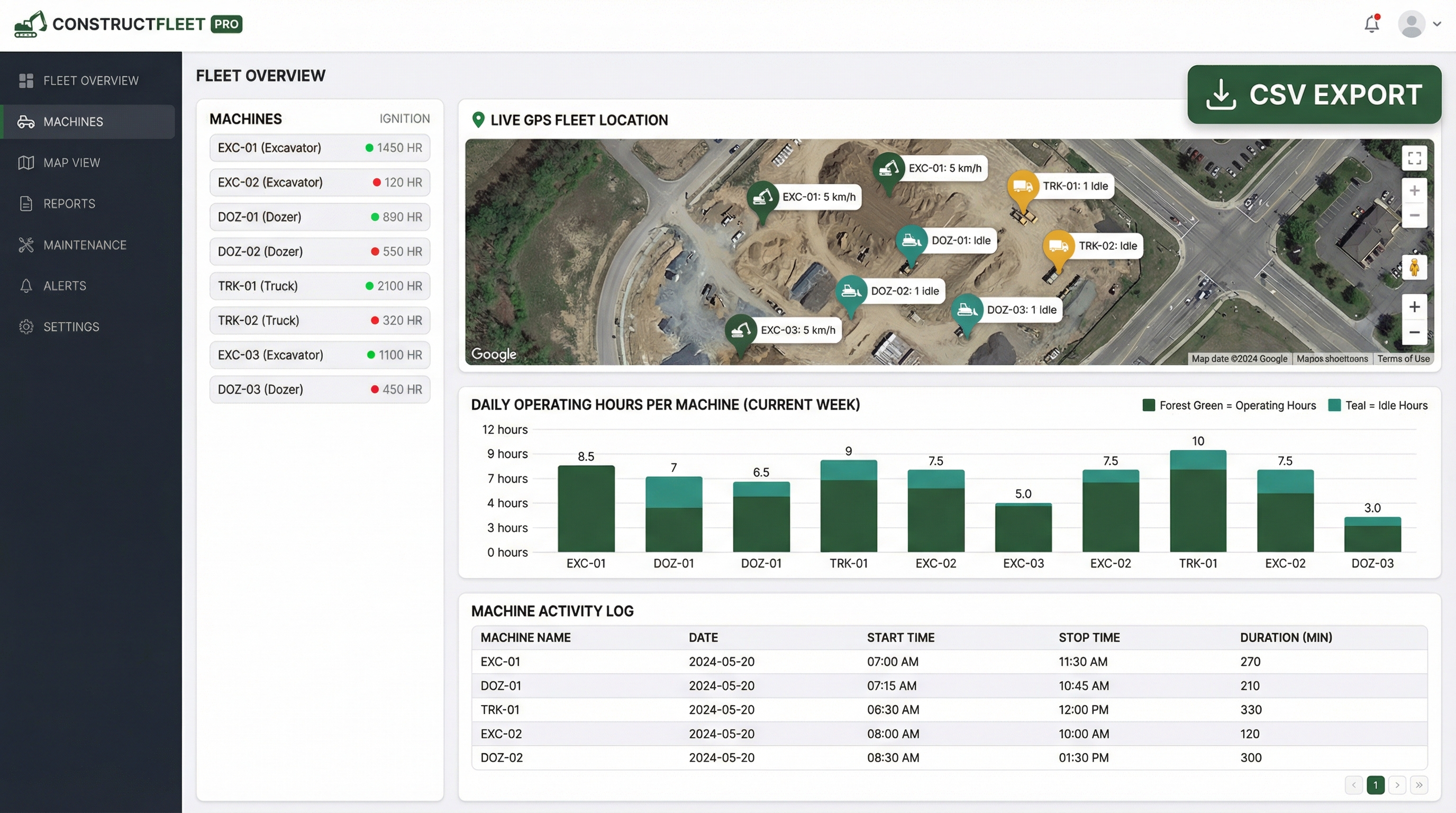Toggle the map fullscreen icon
Image resolution: width=1456 pixels, height=813 pixels.
[1414, 158]
